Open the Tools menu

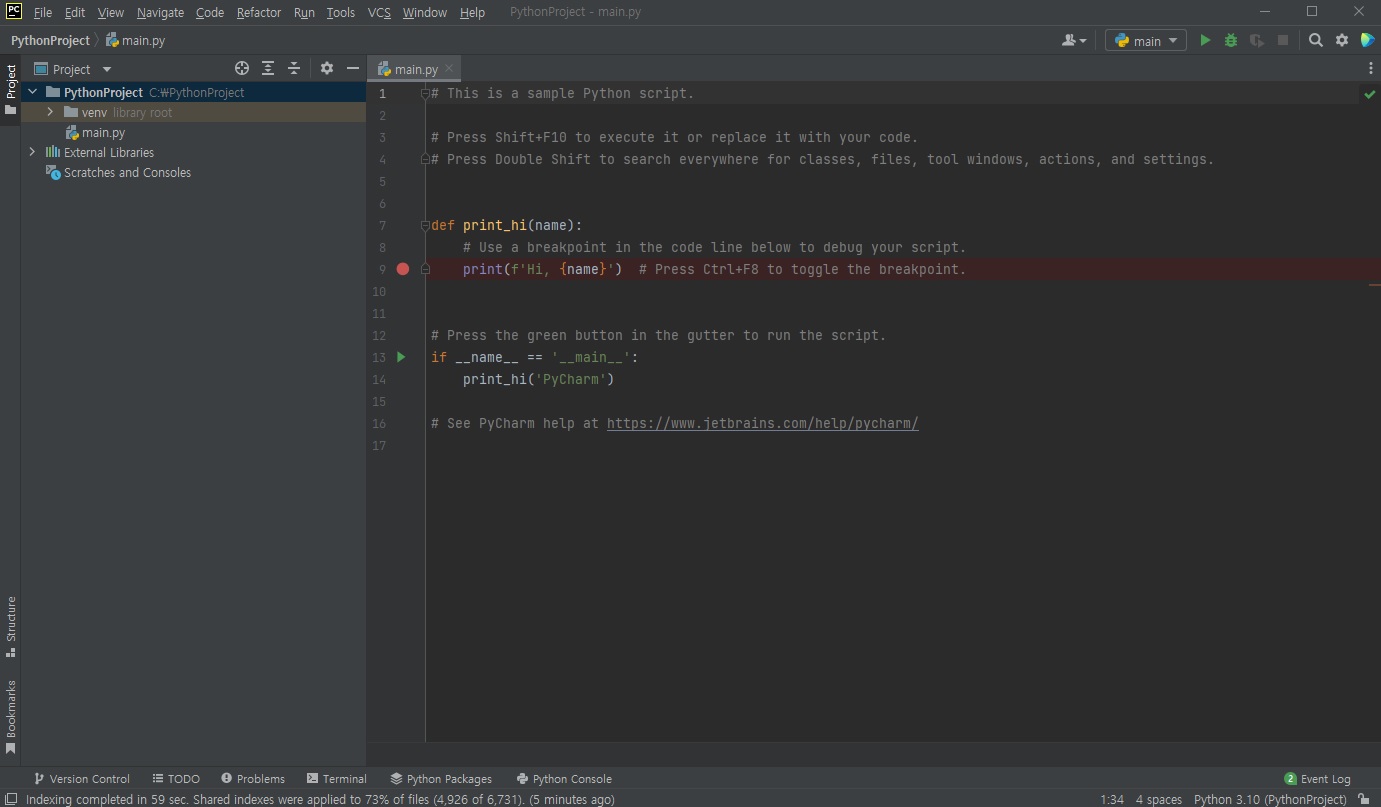(341, 12)
